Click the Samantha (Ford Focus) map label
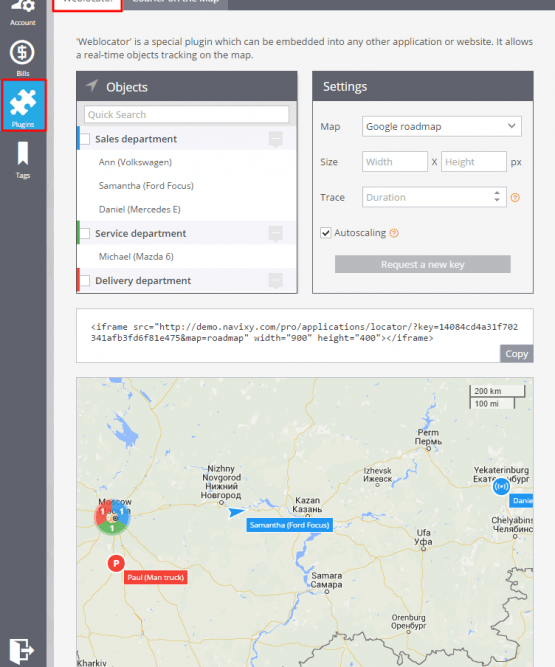 point(290,525)
